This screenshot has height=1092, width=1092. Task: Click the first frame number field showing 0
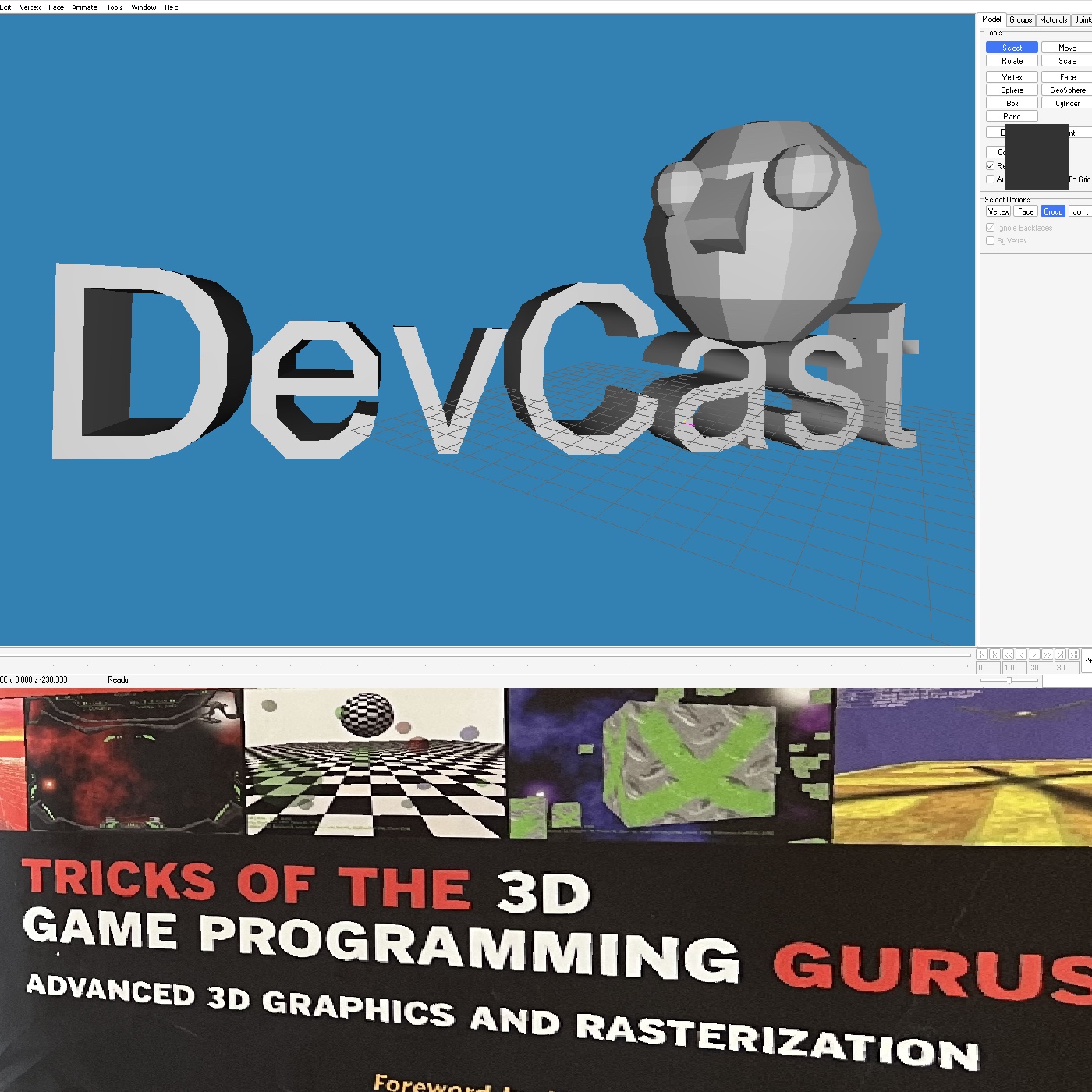pyautogui.click(x=987, y=668)
